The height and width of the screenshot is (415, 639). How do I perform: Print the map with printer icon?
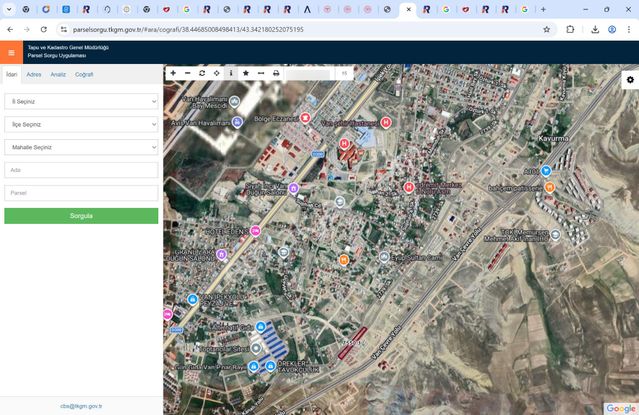tap(276, 74)
